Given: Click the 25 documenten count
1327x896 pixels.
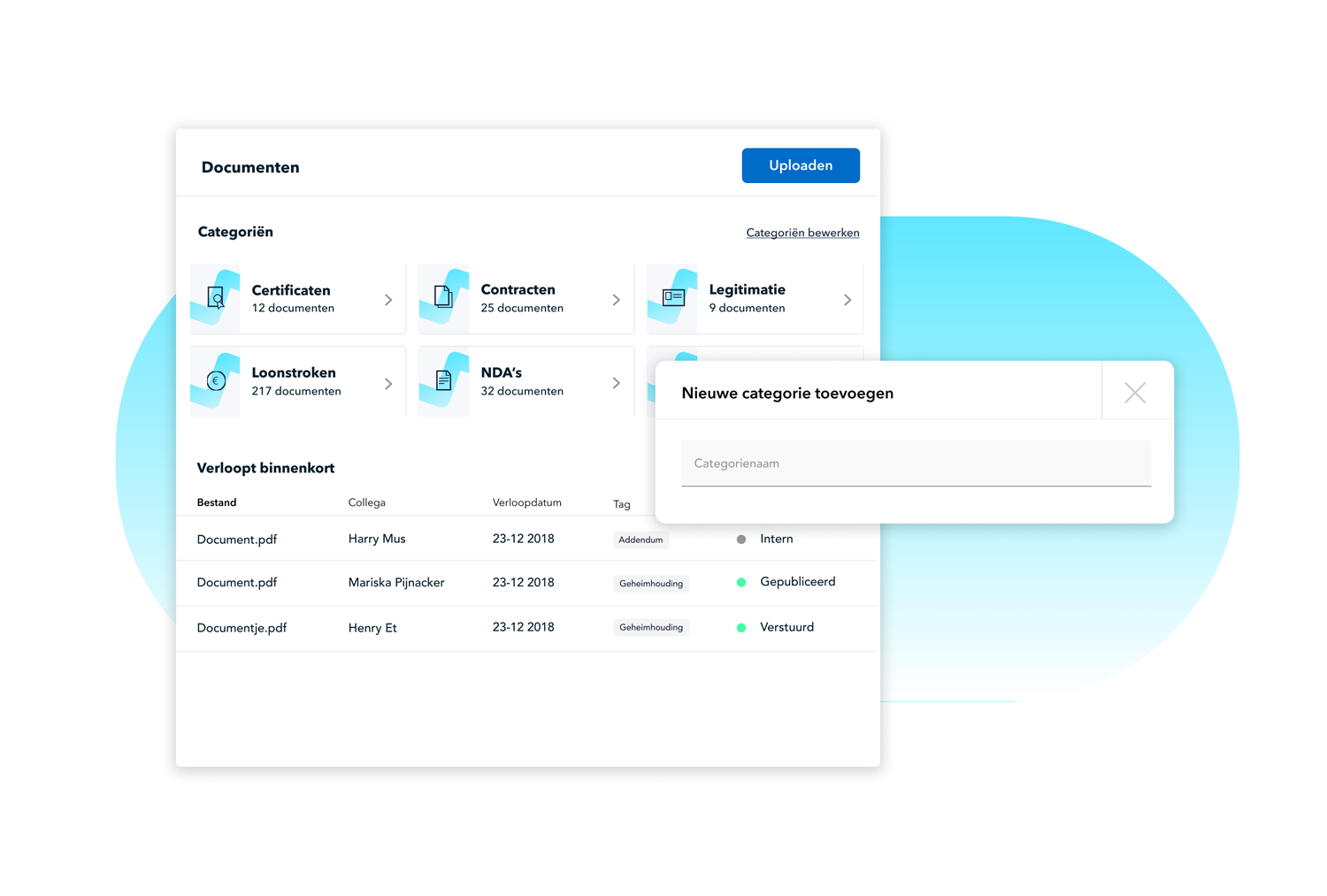Looking at the screenshot, I should (x=522, y=308).
